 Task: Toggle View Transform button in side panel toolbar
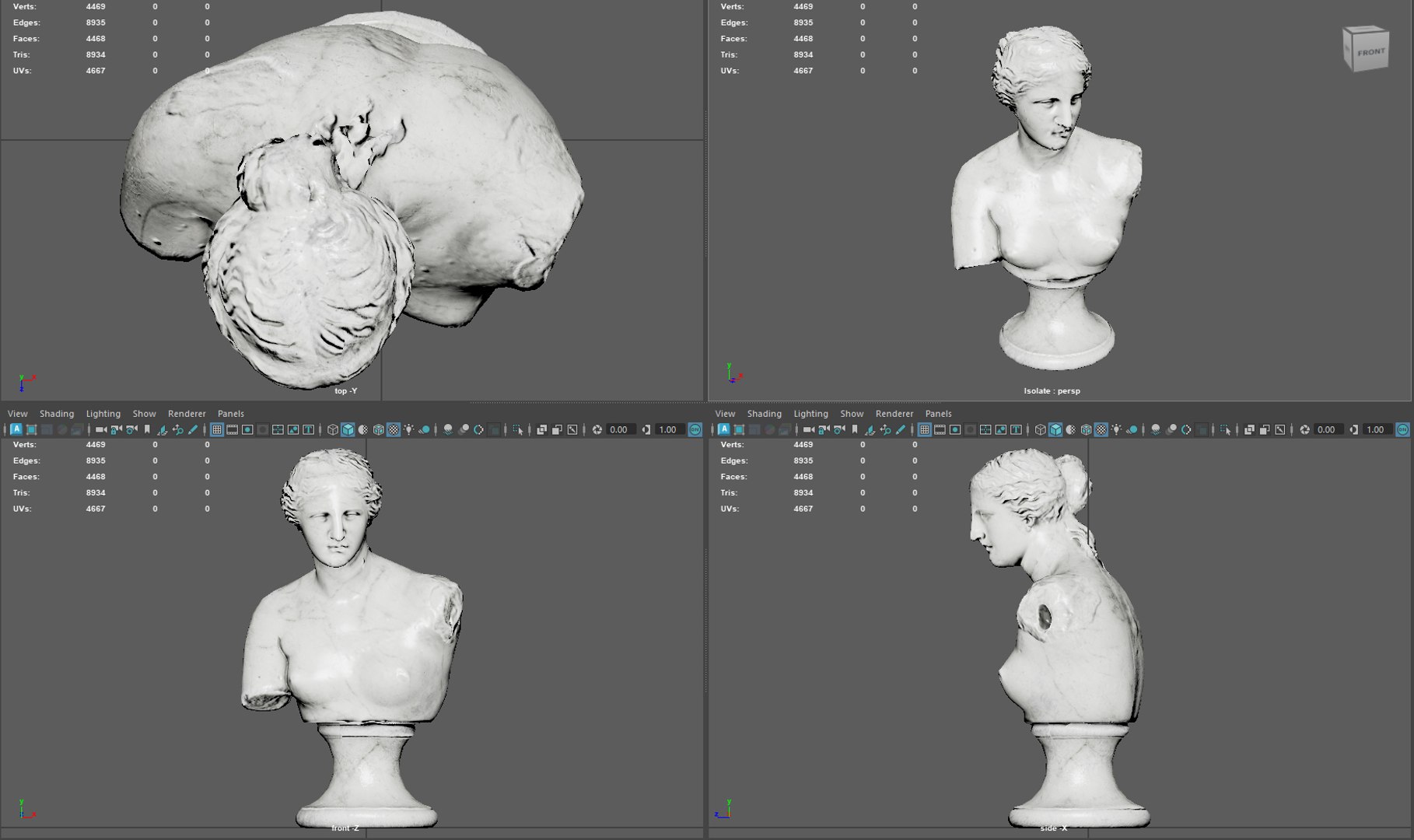1402,429
